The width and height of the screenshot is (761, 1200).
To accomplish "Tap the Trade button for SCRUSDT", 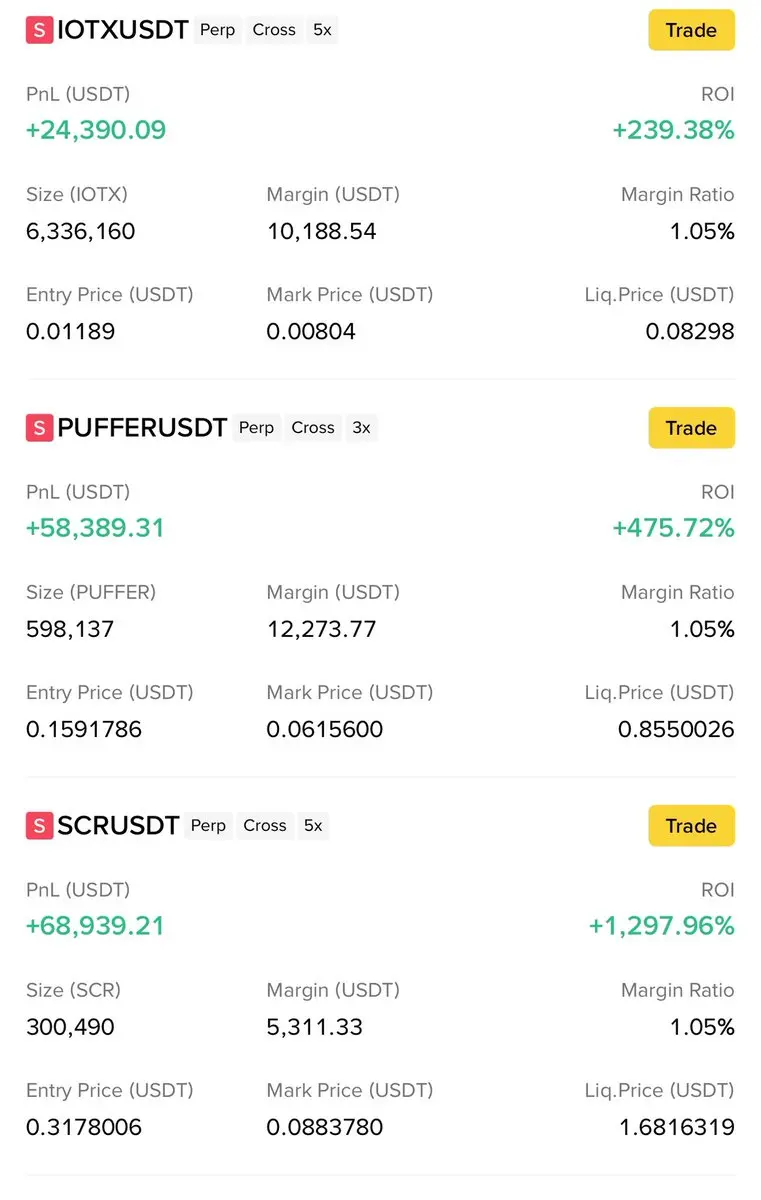I will coord(691,826).
